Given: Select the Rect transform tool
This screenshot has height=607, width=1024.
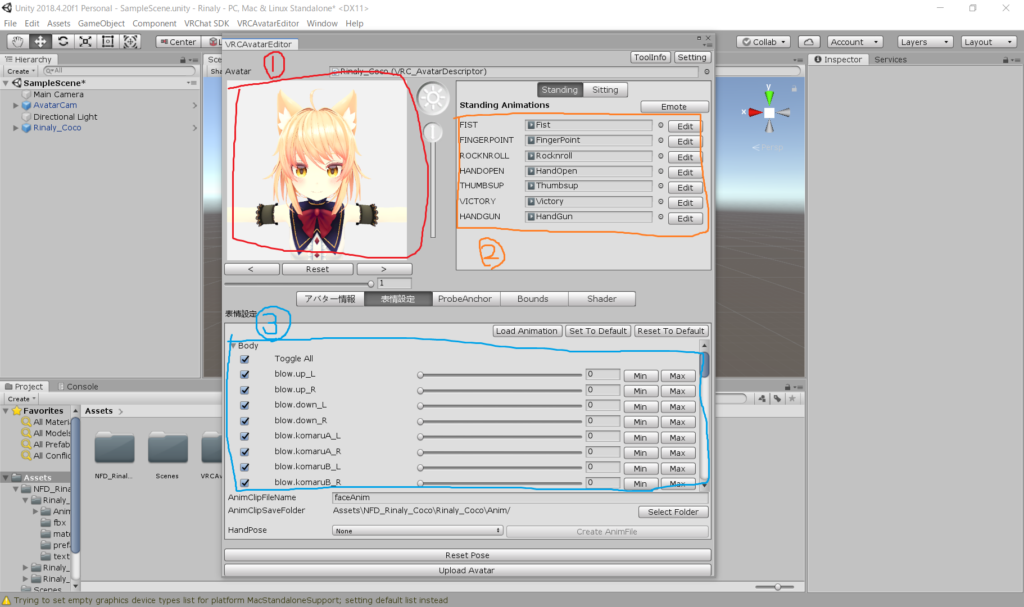Looking at the screenshot, I should click(108, 41).
